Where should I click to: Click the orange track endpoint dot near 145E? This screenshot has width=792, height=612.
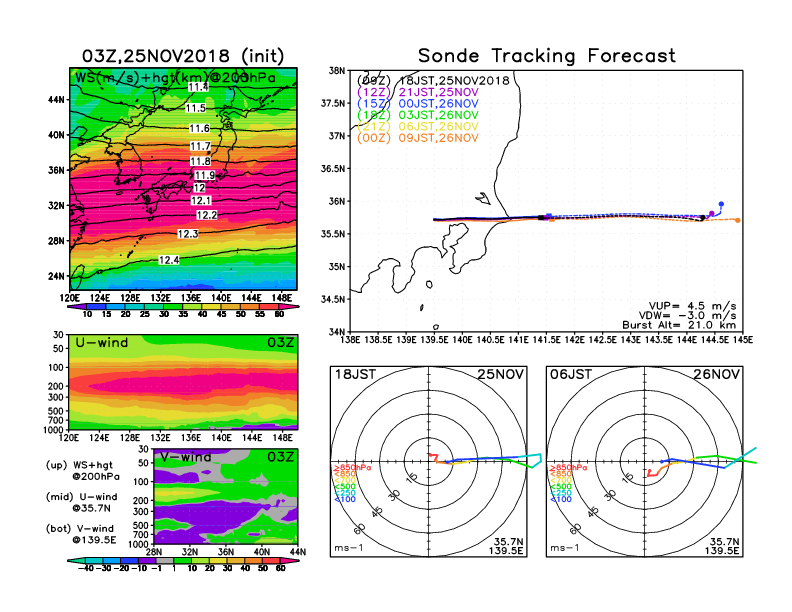(x=738, y=221)
